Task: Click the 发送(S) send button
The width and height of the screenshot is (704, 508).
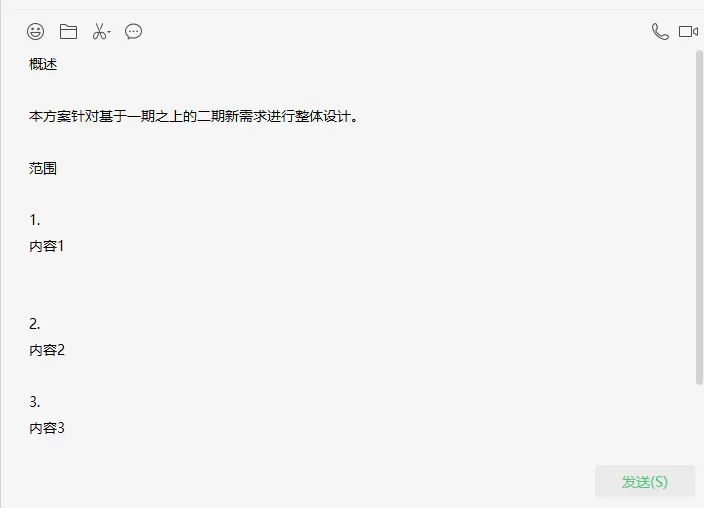Action: coord(645,482)
